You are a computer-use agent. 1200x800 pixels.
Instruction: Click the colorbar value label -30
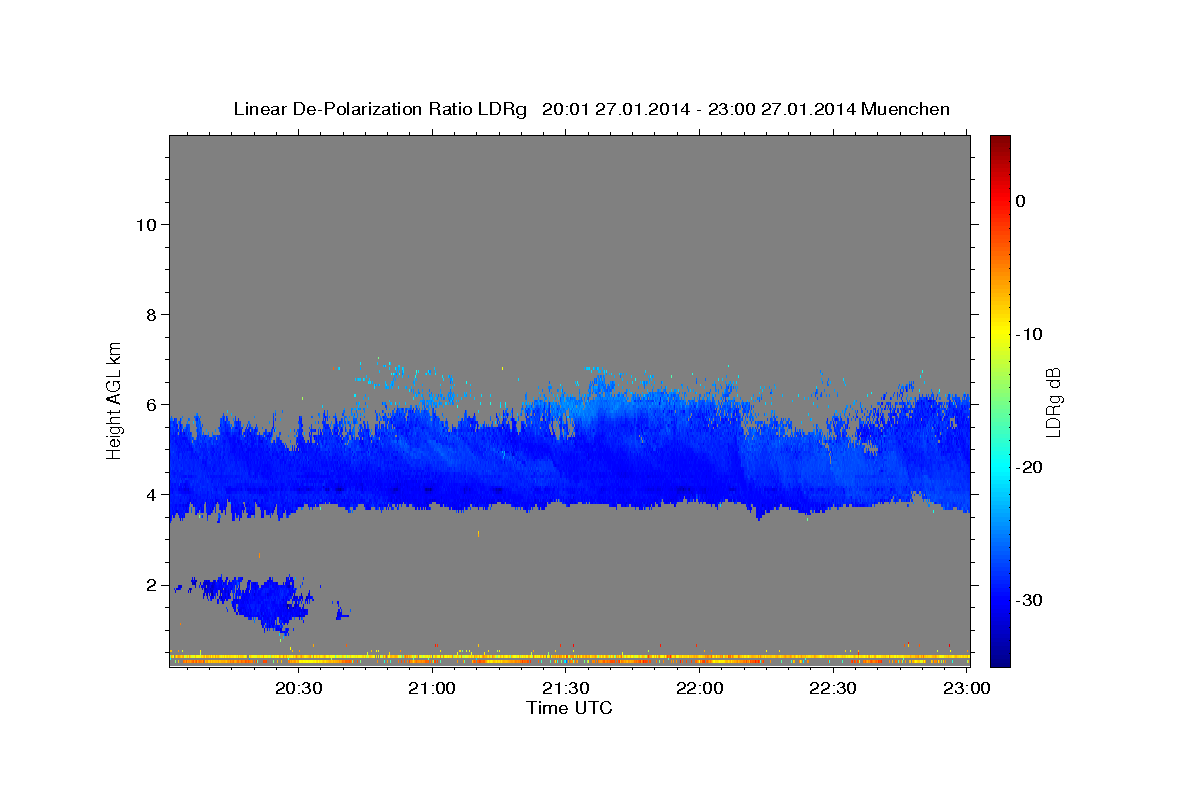click(x=1029, y=600)
